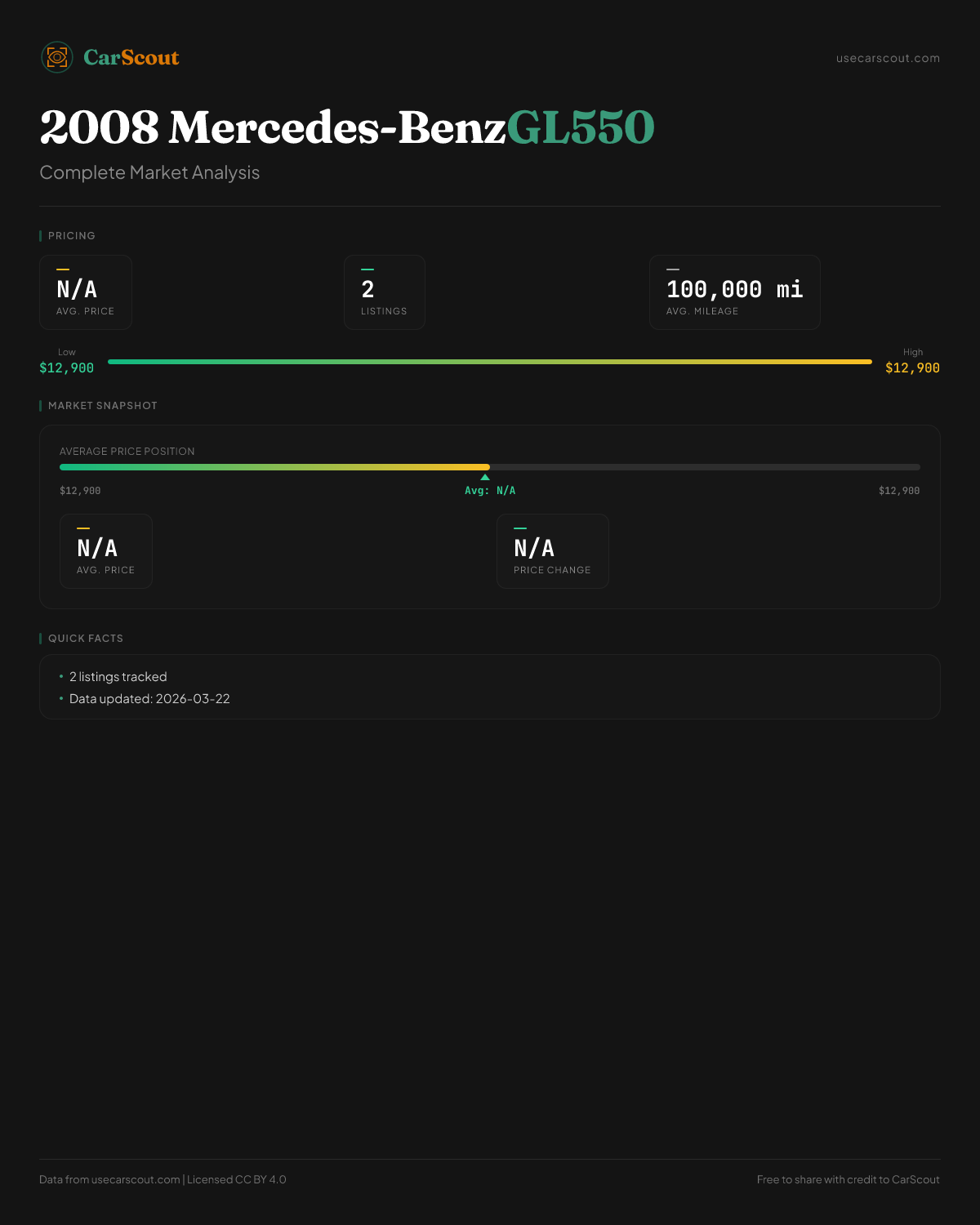The image size is (980, 1225).
Task: Select the Avg. Mileage card
Action: pyautogui.click(x=734, y=292)
